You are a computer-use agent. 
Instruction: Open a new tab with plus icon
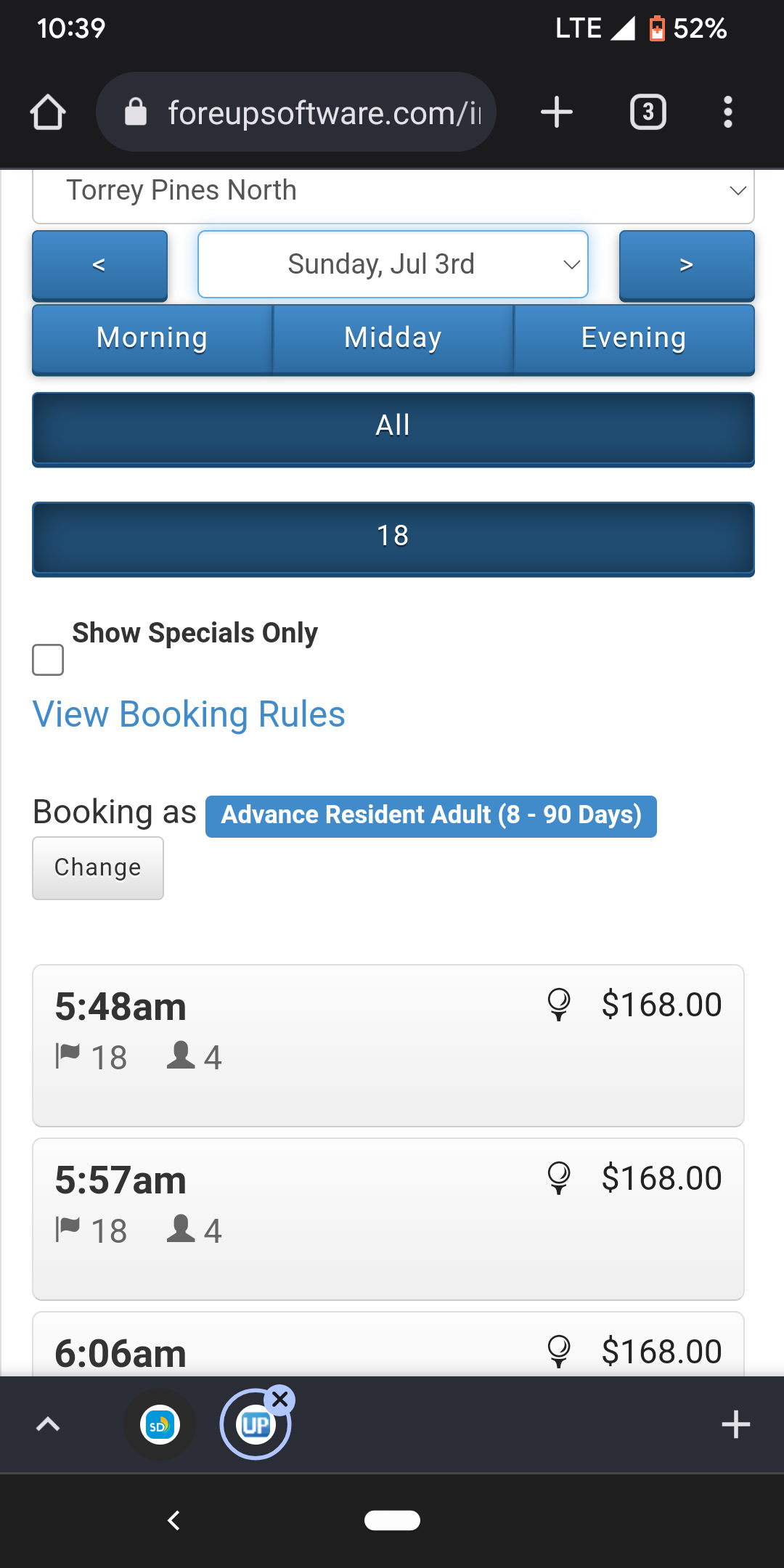point(557,113)
